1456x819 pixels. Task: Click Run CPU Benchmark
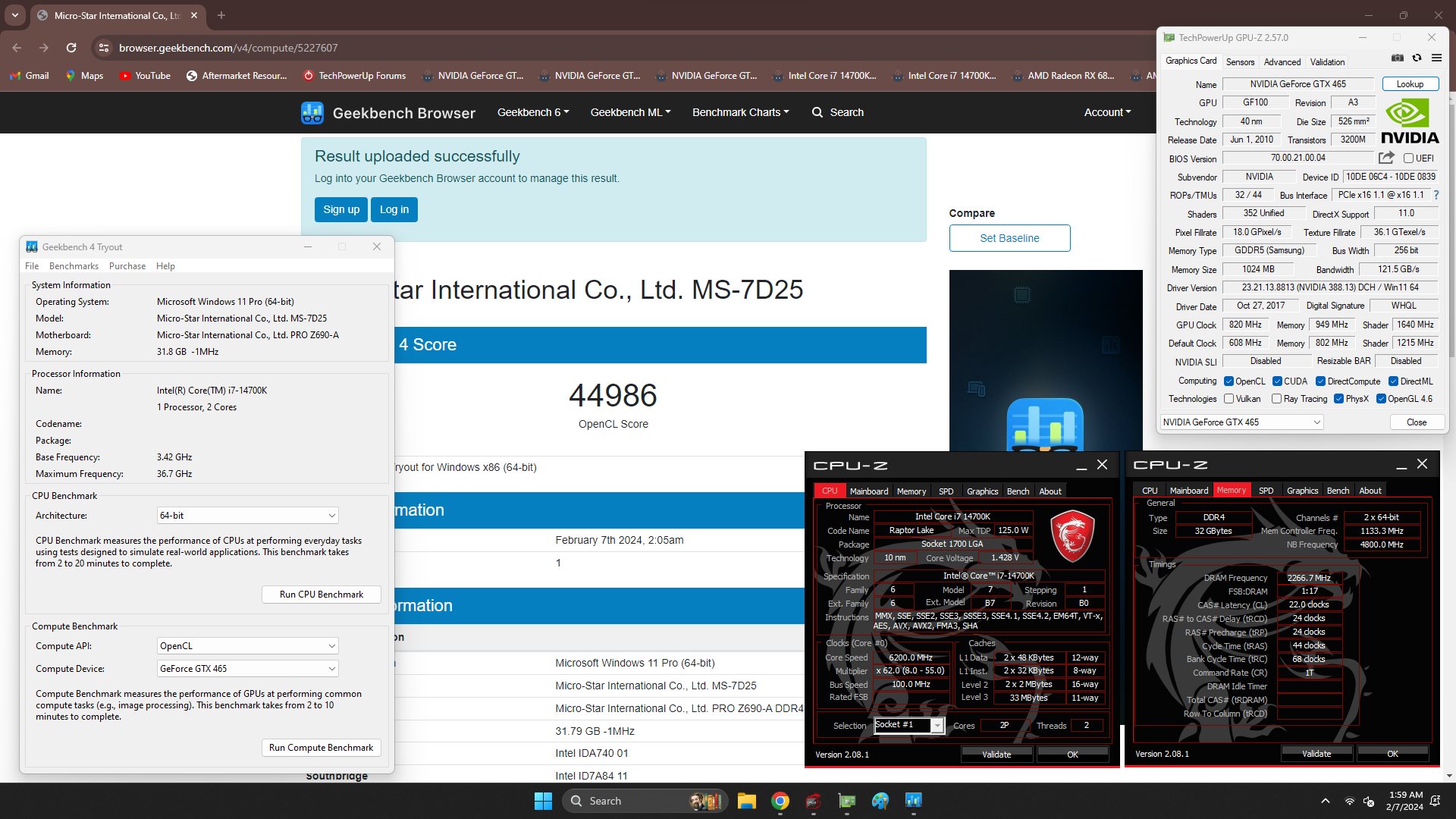point(321,595)
